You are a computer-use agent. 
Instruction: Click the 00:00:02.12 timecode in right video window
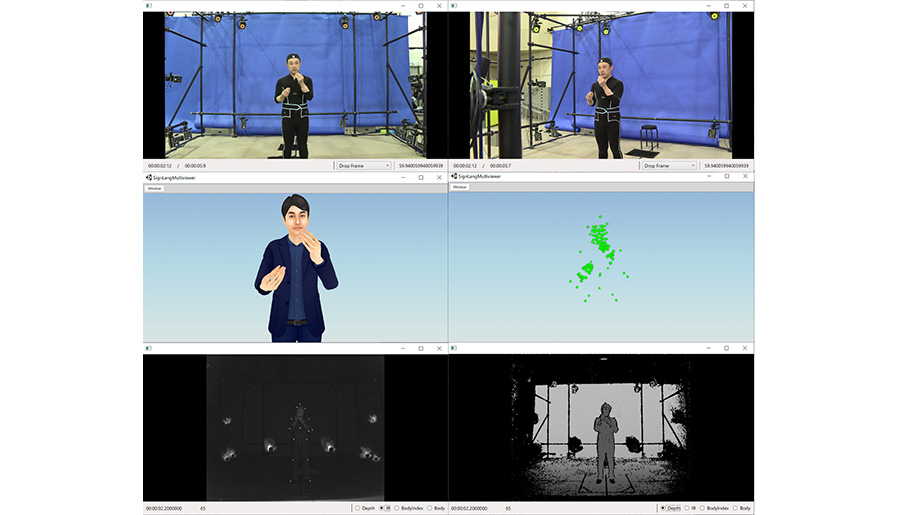pos(465,165)
